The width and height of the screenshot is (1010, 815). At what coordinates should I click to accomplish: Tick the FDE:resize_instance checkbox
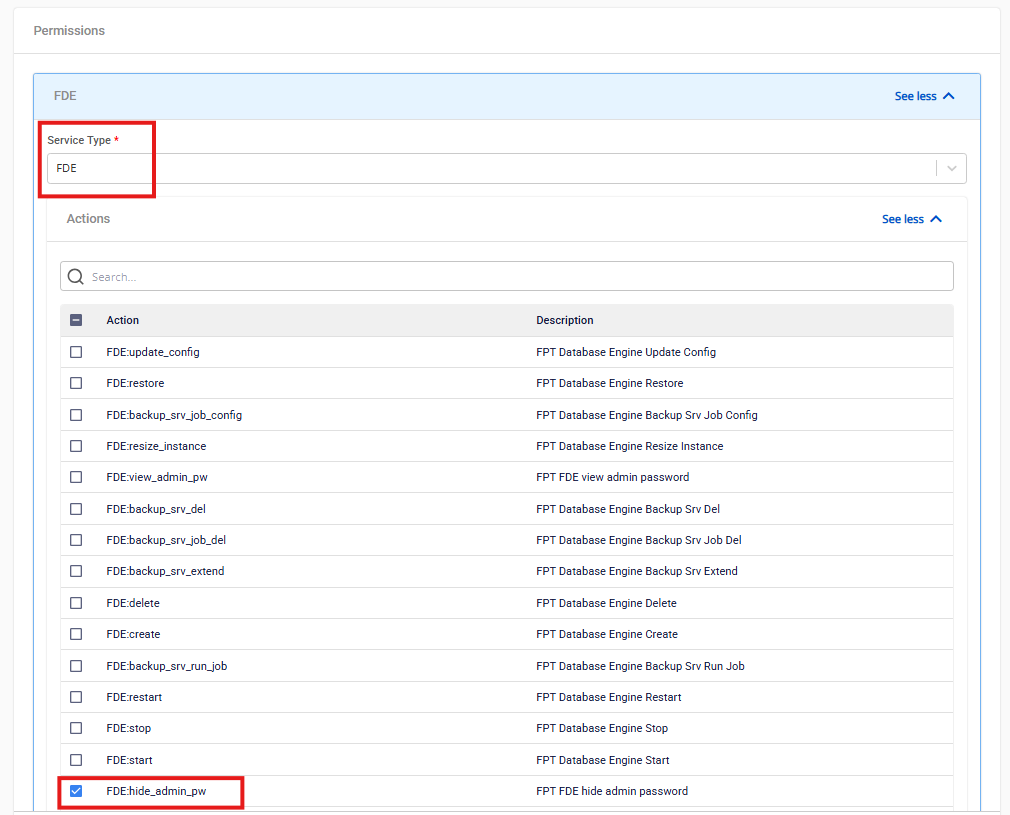(x=76, y=446)
